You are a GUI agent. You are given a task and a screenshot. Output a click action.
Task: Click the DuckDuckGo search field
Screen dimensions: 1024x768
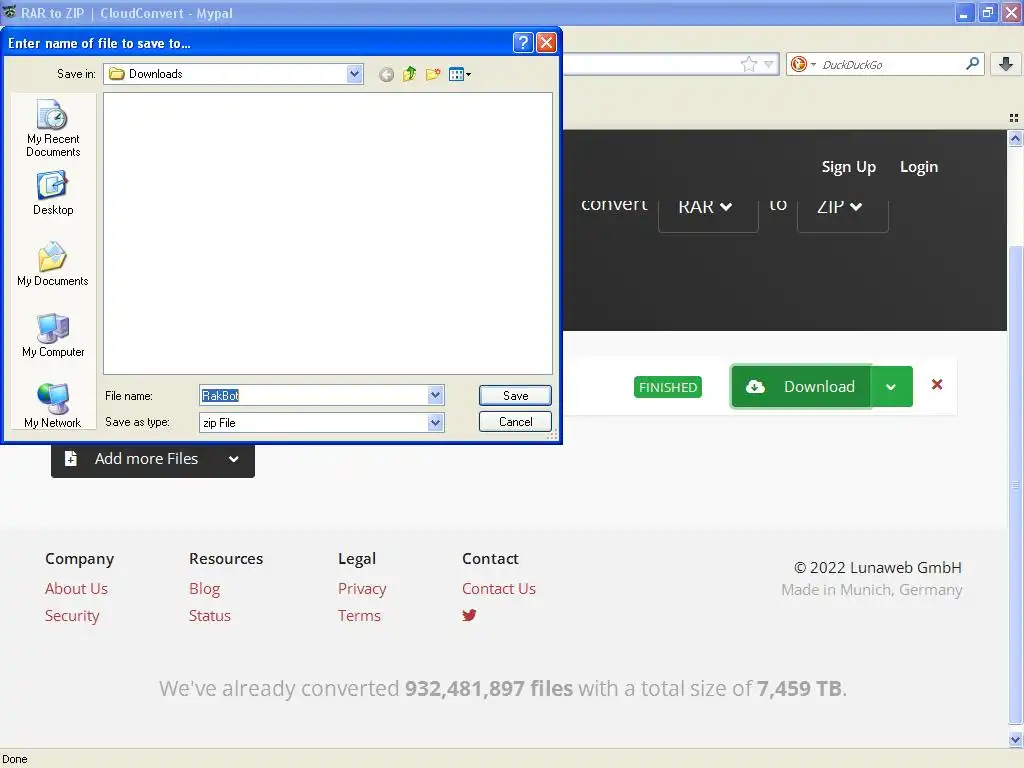point(891,65)
